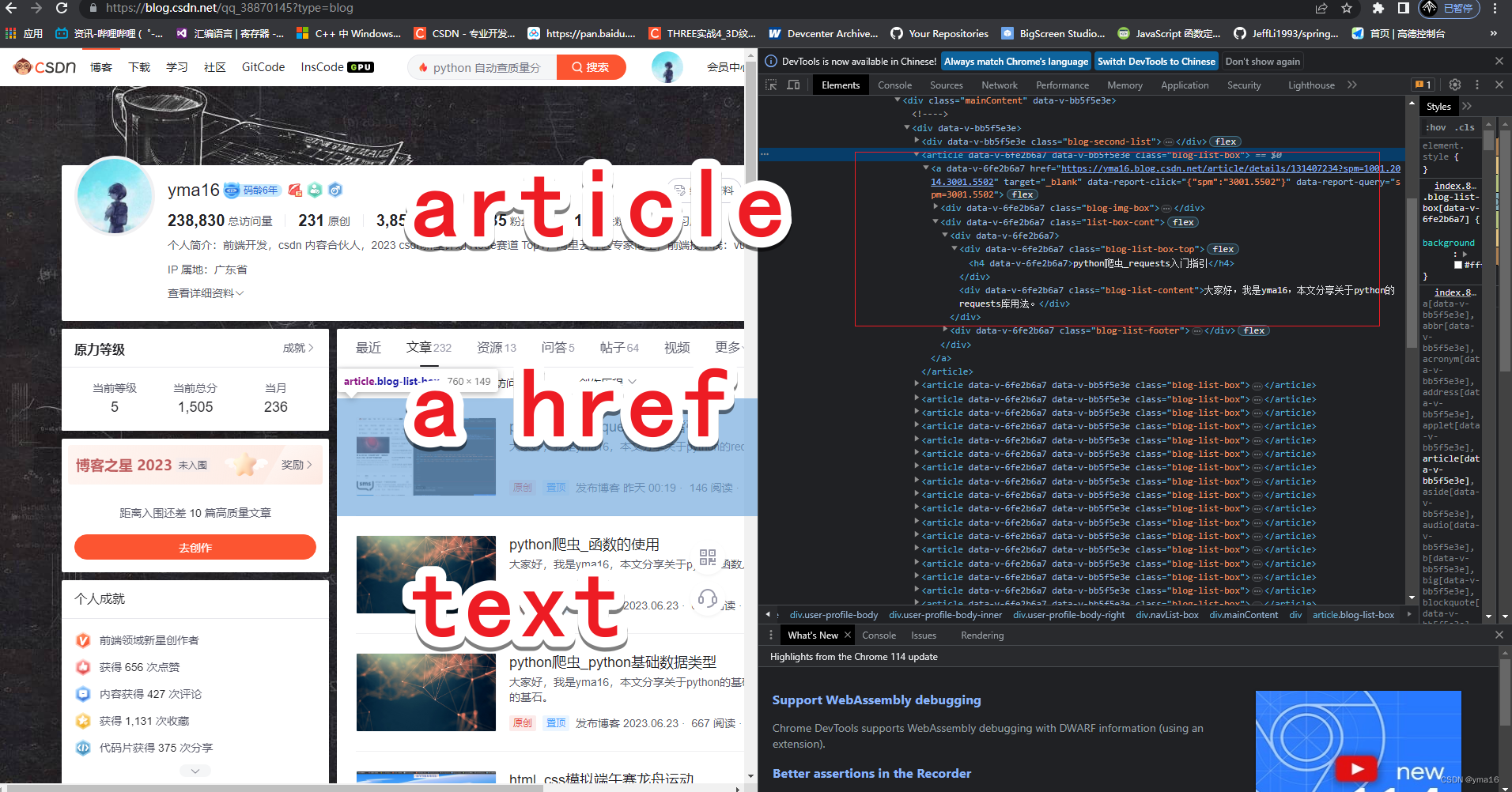This screenshot has width=1512, height=792.
Task: Click Always match Chrome's language
Action: [1015, 61]
